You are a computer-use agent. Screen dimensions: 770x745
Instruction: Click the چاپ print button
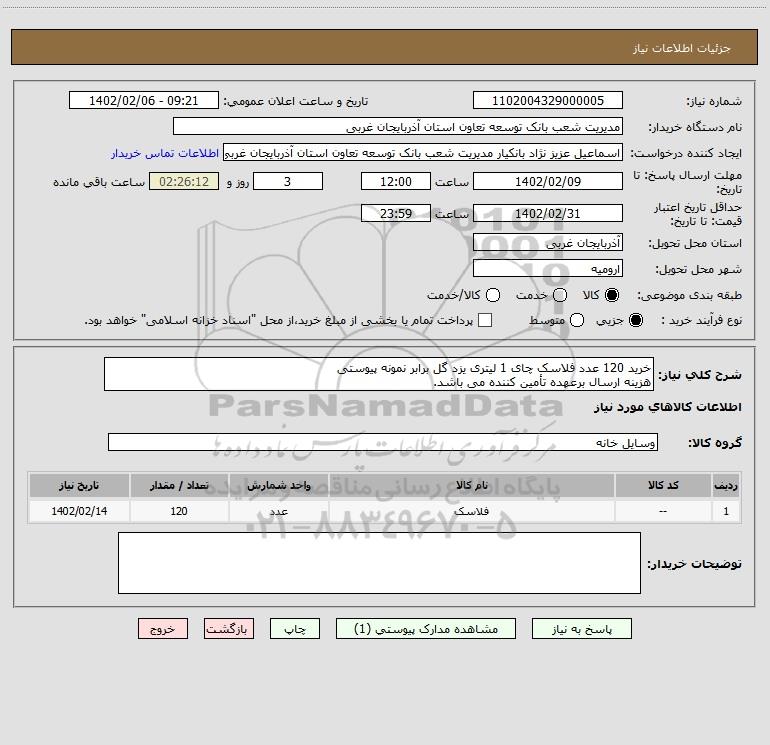point(295,629)
